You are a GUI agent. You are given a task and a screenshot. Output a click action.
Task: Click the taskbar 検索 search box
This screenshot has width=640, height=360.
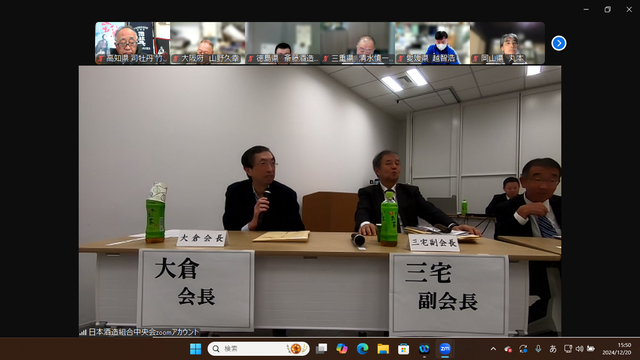pyautogui.click(x=258, y=349)
